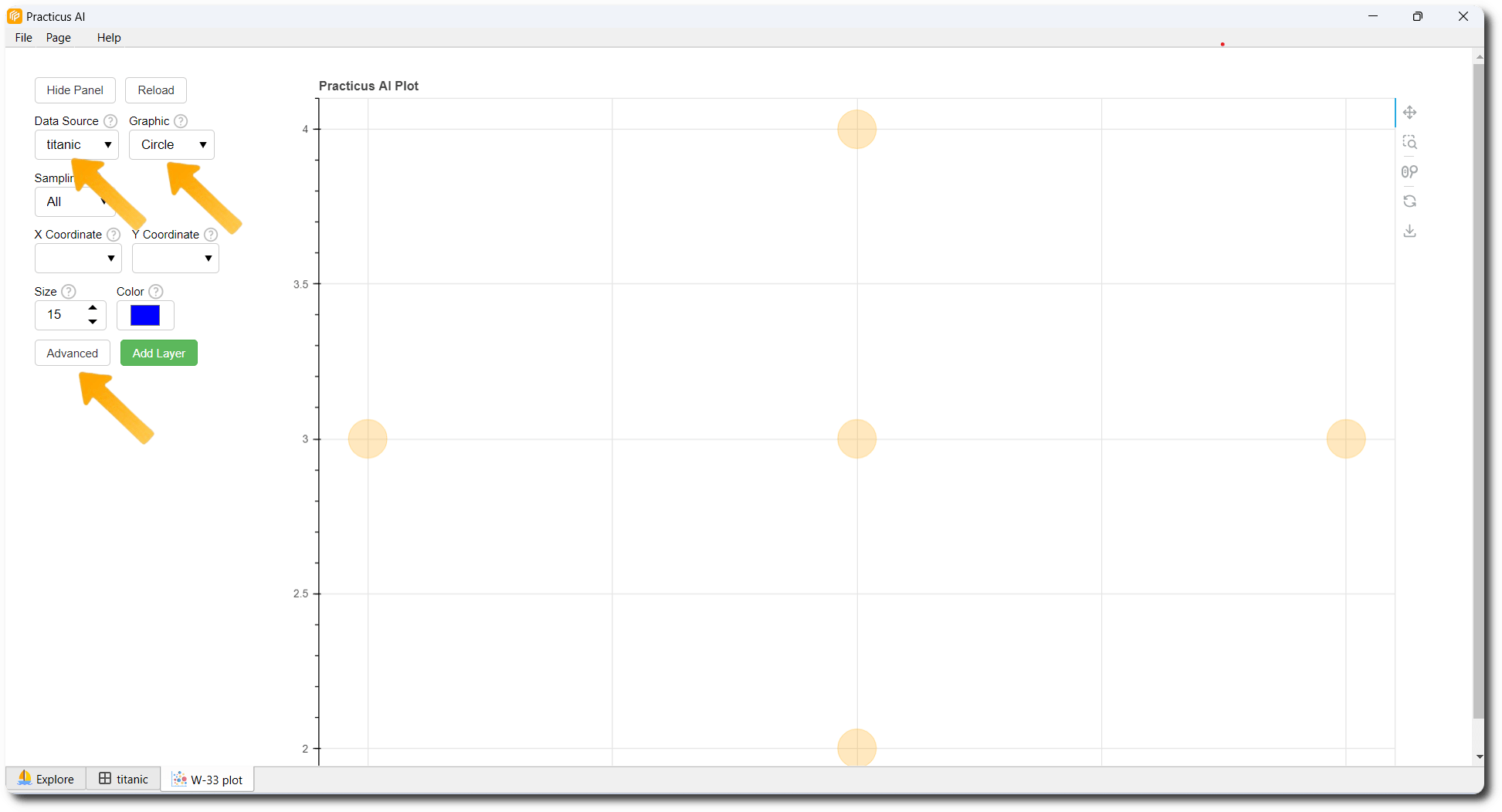Image resolution: width=1502 pixels, height=812 pixels.
Task: Open the Sampling dropdown showing All
Action: coord(75,202)
